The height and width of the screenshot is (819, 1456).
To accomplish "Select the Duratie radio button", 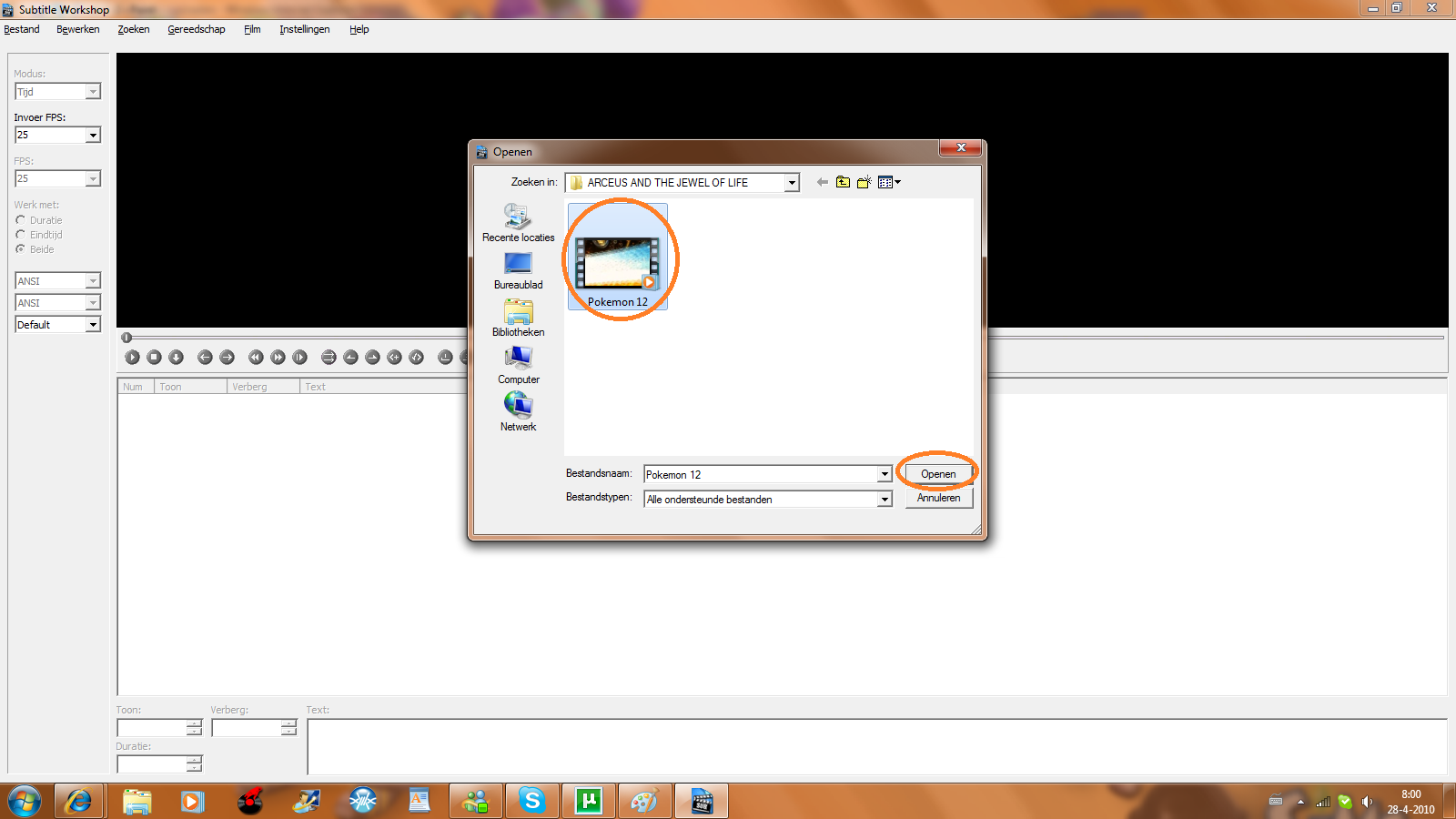I will (20, 220).
